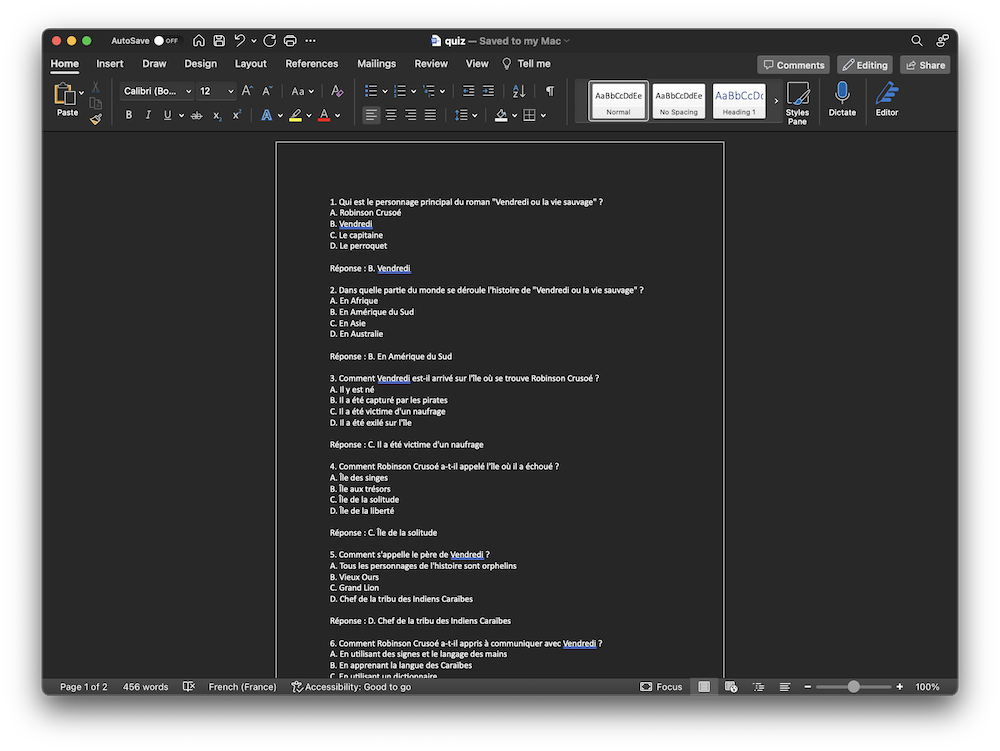The image size is (1000, 751).
Task: Click the print icon in title bar
Action: [290, 41]
